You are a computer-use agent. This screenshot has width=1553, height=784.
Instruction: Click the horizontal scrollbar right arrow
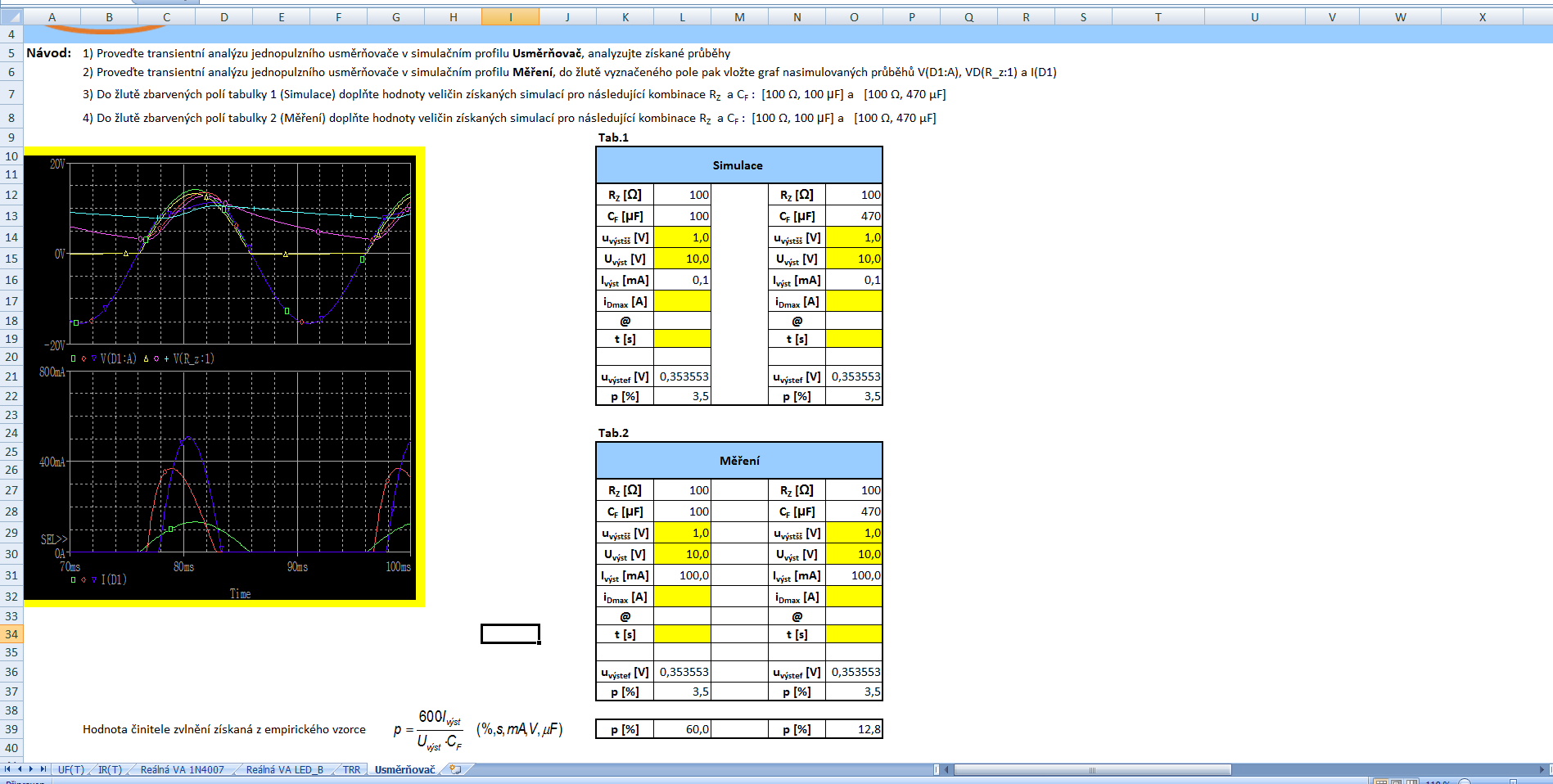click(x=1542, y=770)
